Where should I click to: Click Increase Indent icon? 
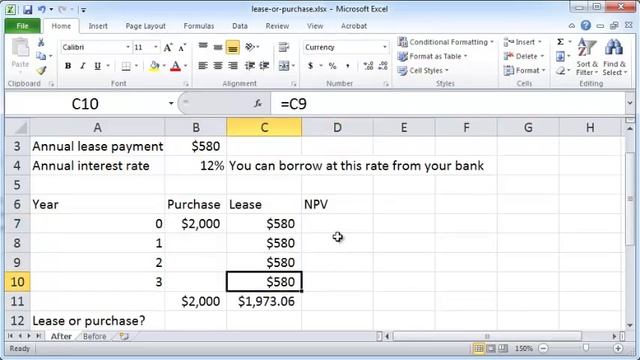tap(264, 65)
